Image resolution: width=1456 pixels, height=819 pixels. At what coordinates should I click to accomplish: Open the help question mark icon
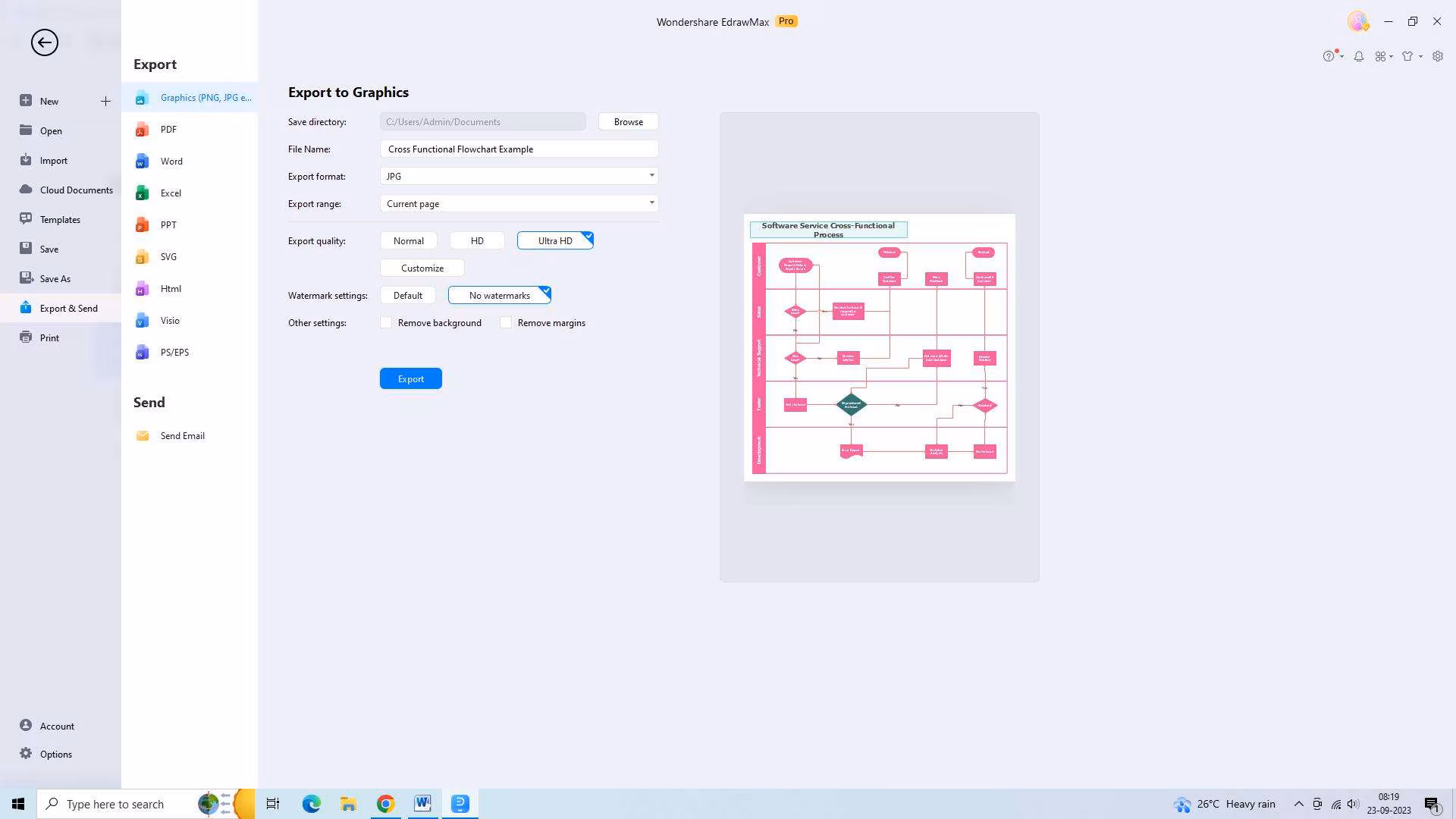pos(1329,56)
